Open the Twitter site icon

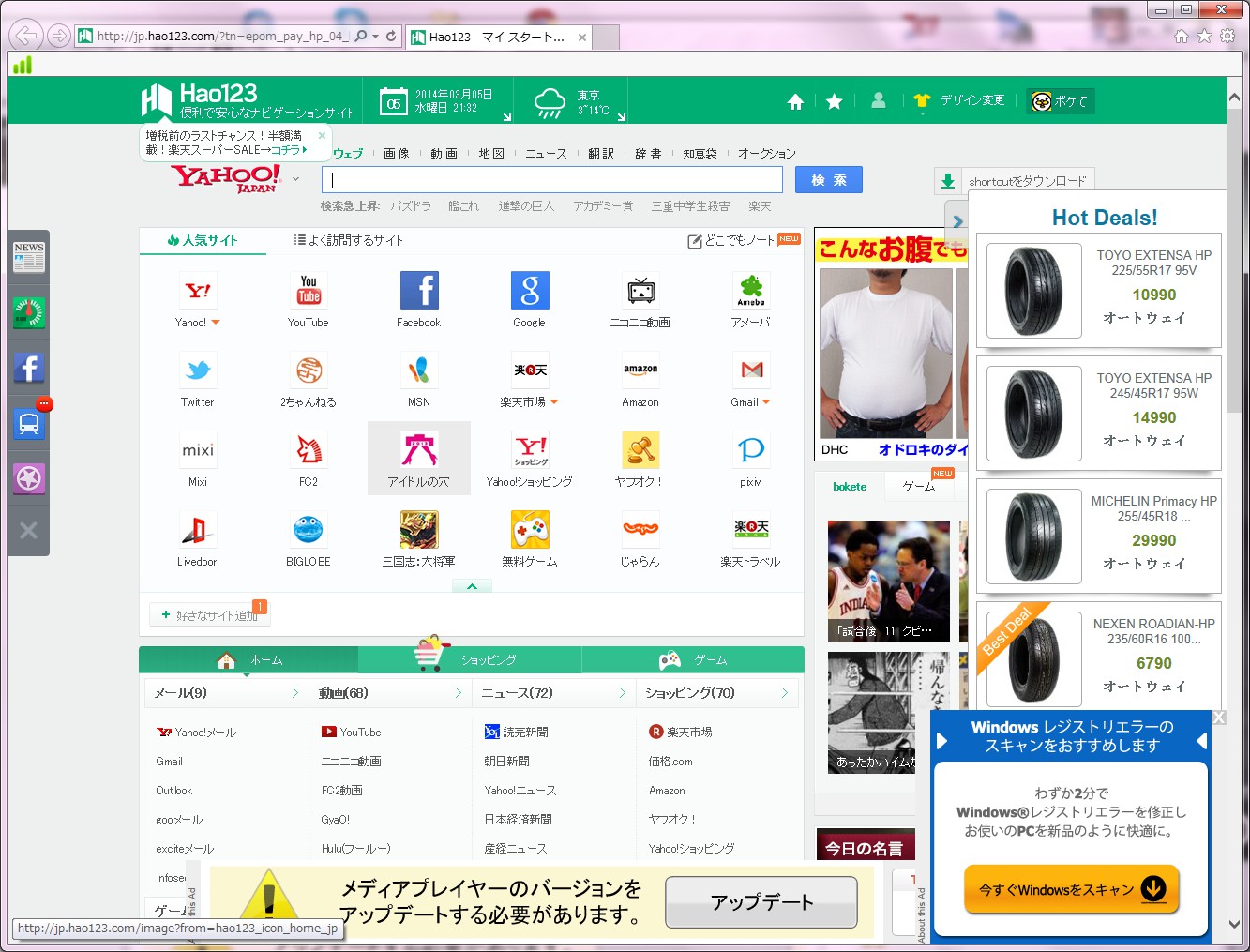click(198, 370)
